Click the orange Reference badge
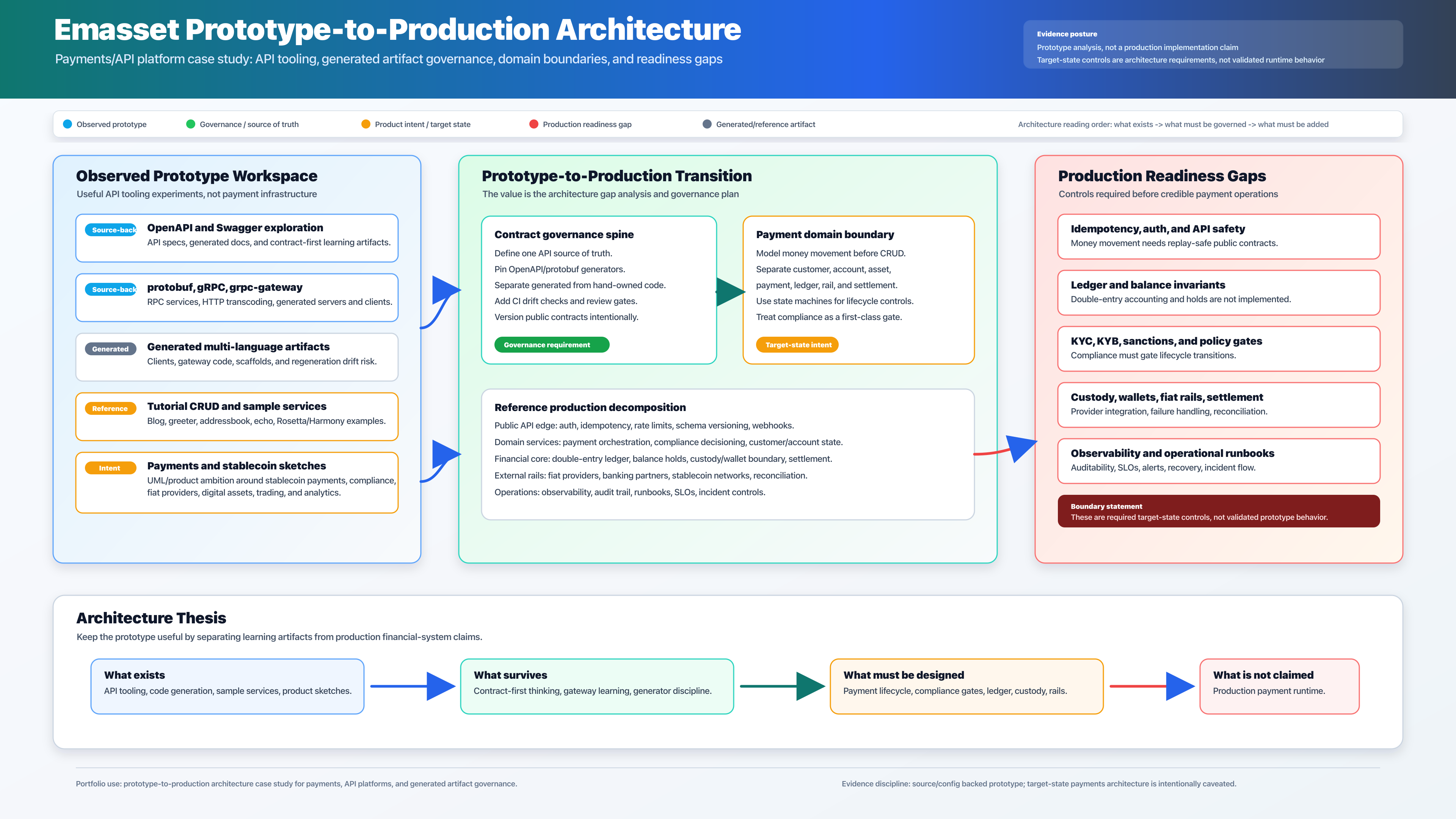The width and height of the screenshot is (1456, 819). (x=111, y=409)
